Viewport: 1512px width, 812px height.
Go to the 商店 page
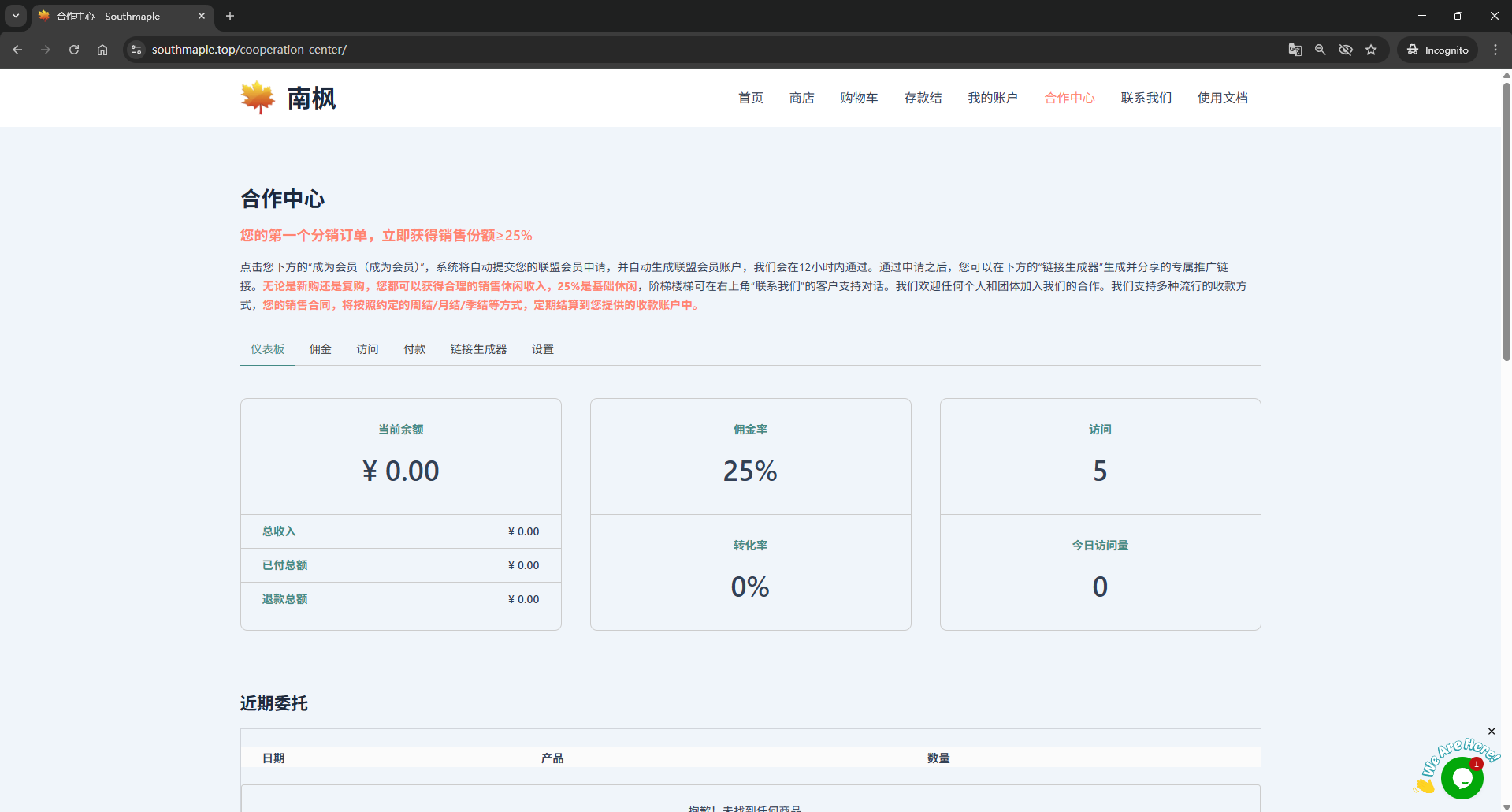coord(801,98)
